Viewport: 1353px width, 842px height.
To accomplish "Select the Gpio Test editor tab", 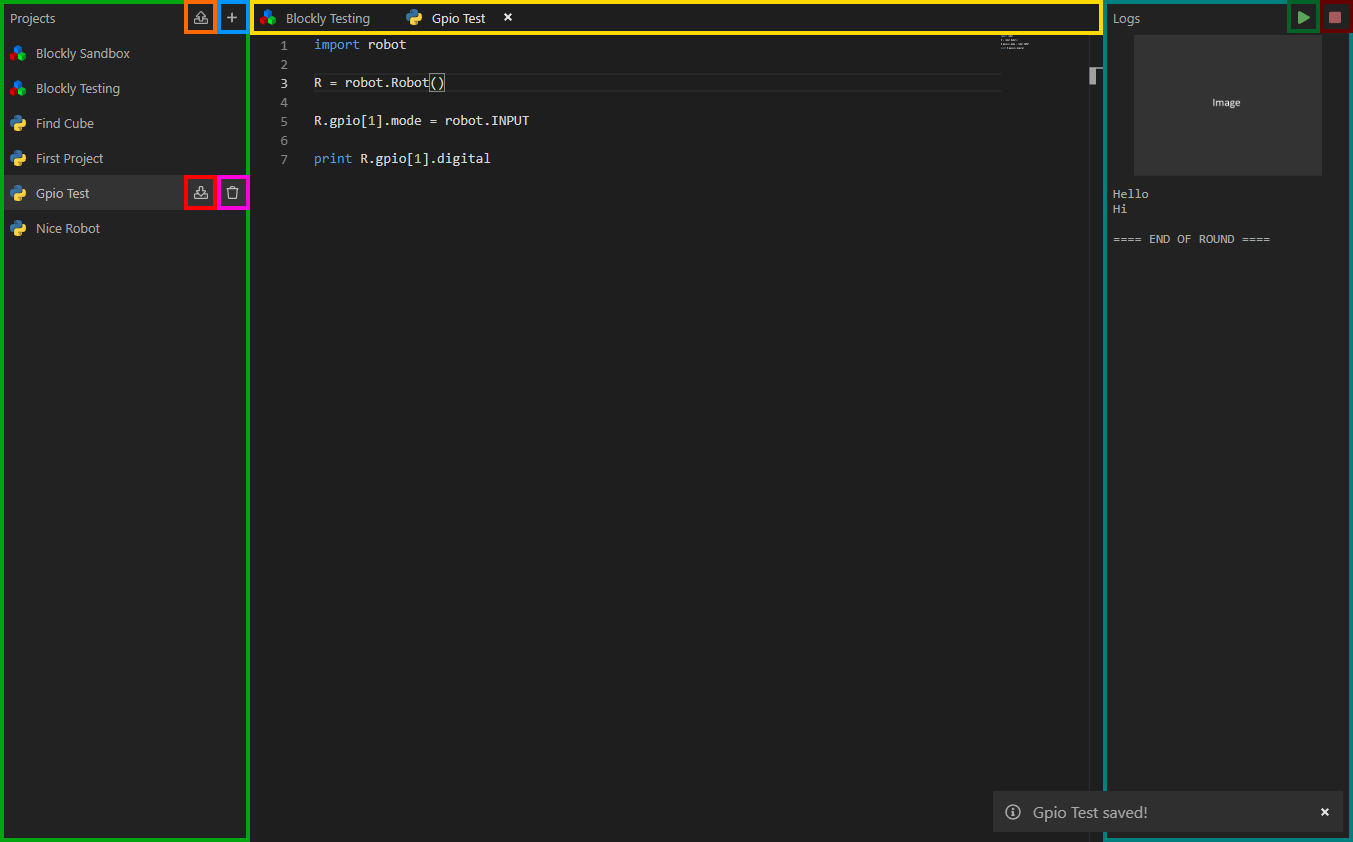I will [457, 17].
